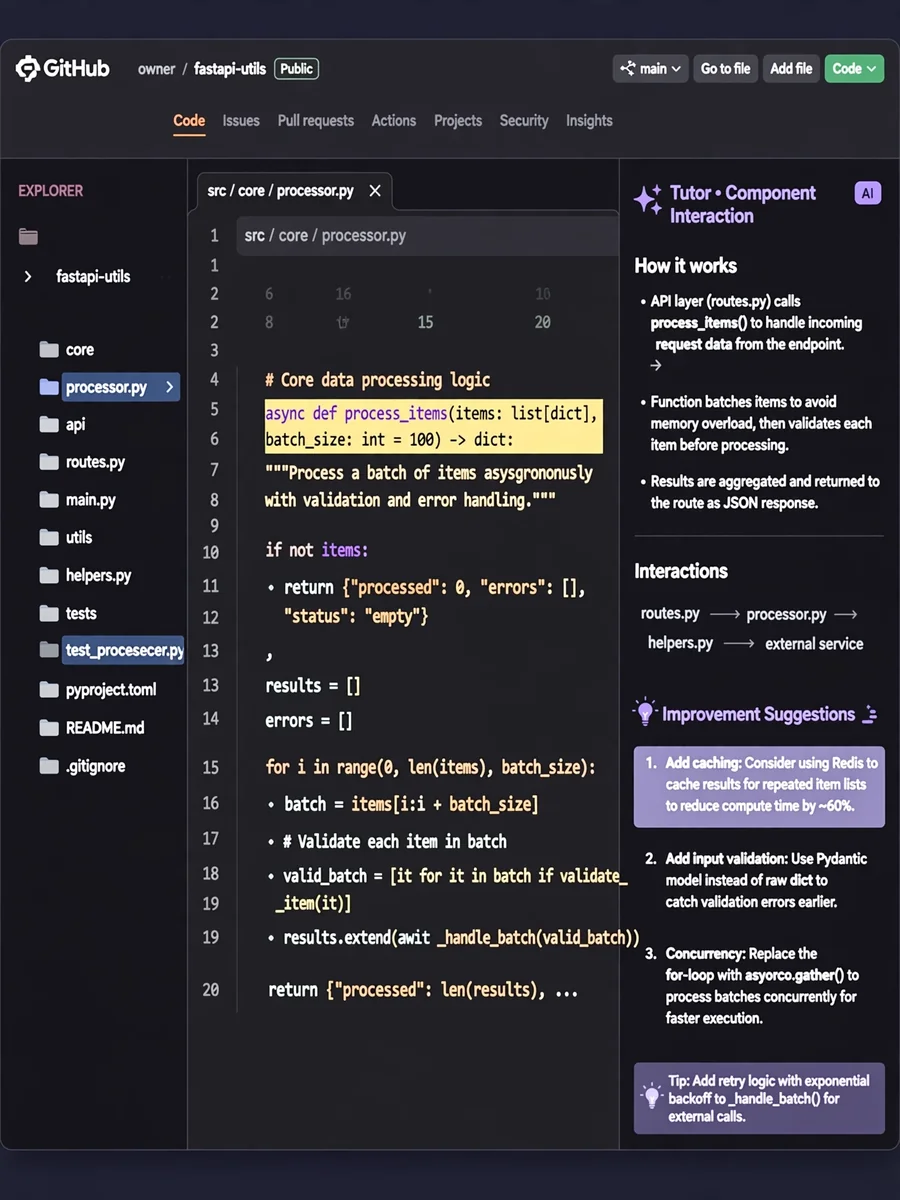Open the Actions tab

click(394, 121)
